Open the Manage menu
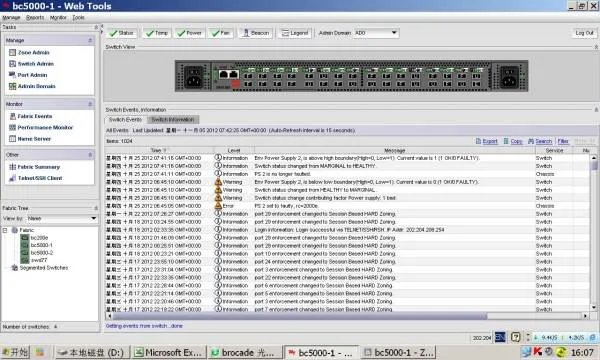Image resolution: width=600 pixels, height=360 pixels. [x=11, y=18]
